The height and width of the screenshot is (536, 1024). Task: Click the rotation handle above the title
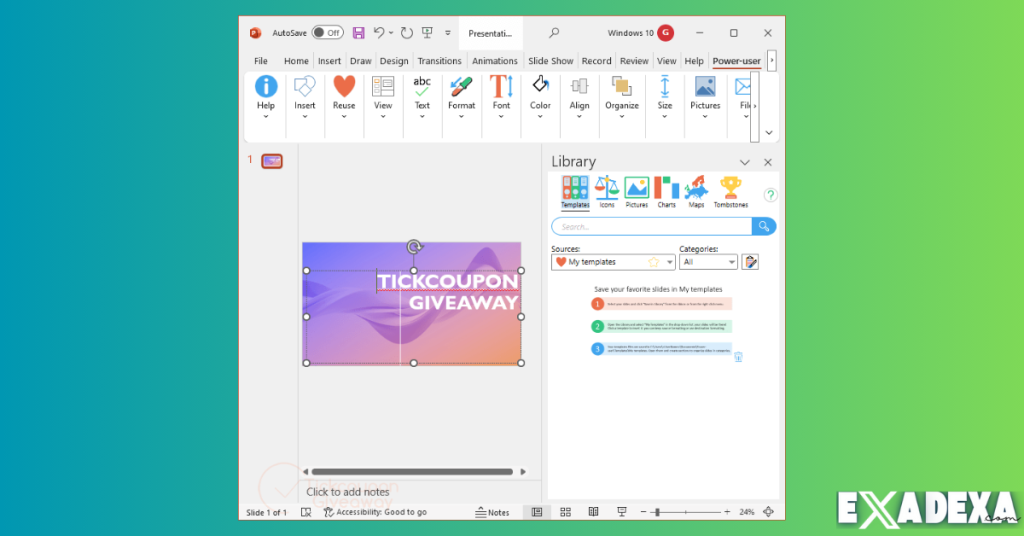click(x=413, y=247)
